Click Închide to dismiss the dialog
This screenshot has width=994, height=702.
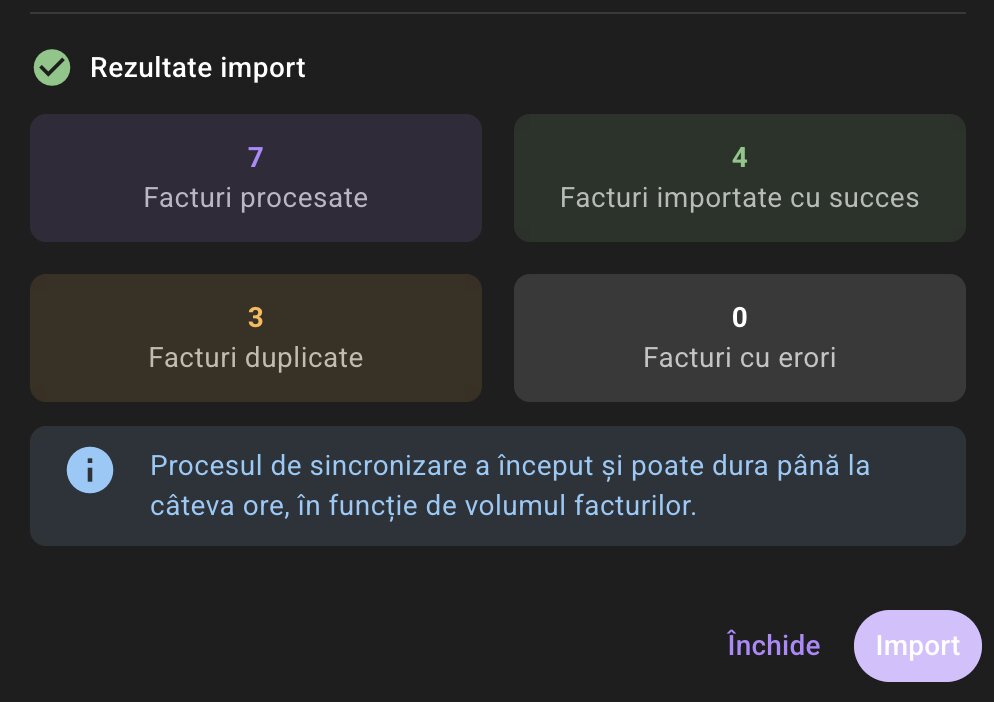tap(773, 645)
